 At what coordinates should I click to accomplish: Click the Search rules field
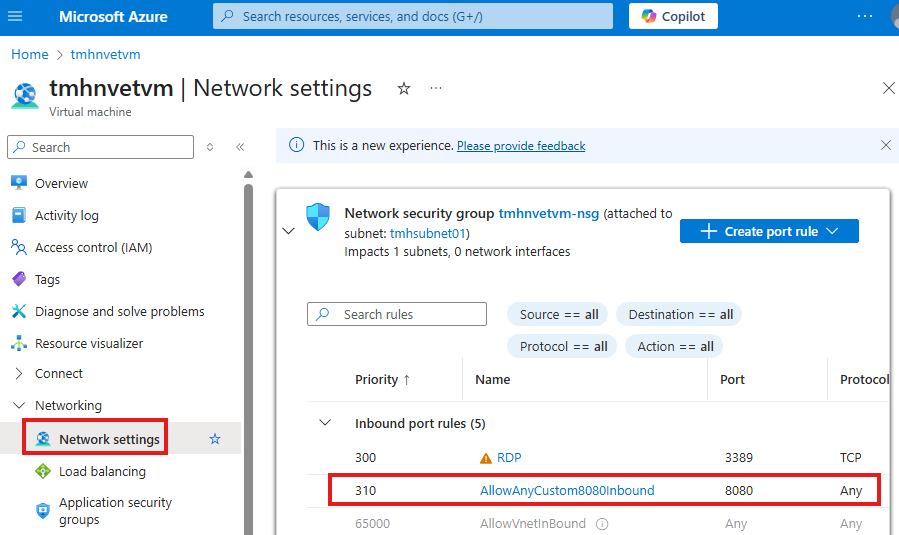(397, 314)
